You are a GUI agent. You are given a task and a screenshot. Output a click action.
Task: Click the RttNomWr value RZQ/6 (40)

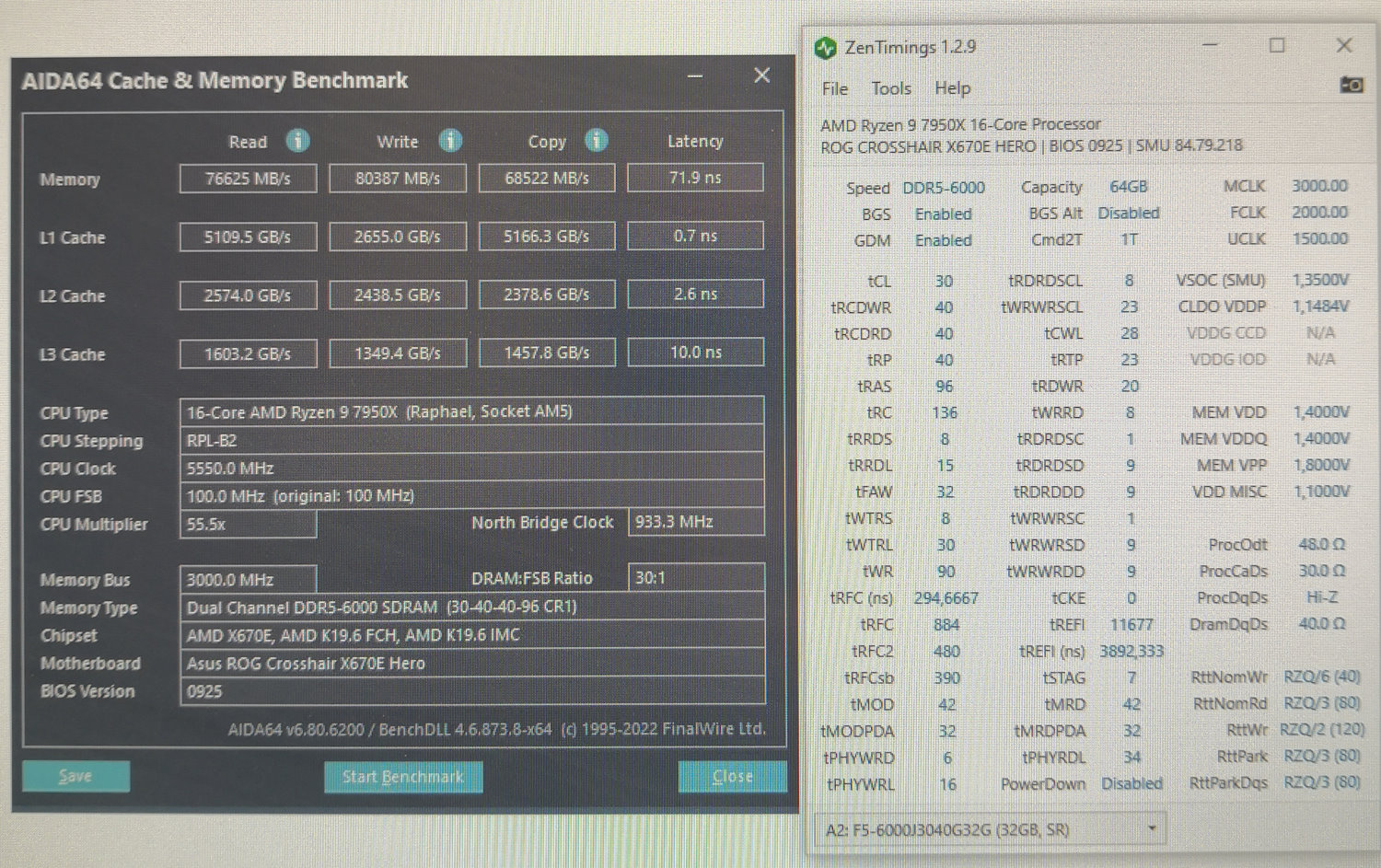tap(1322, 677)
